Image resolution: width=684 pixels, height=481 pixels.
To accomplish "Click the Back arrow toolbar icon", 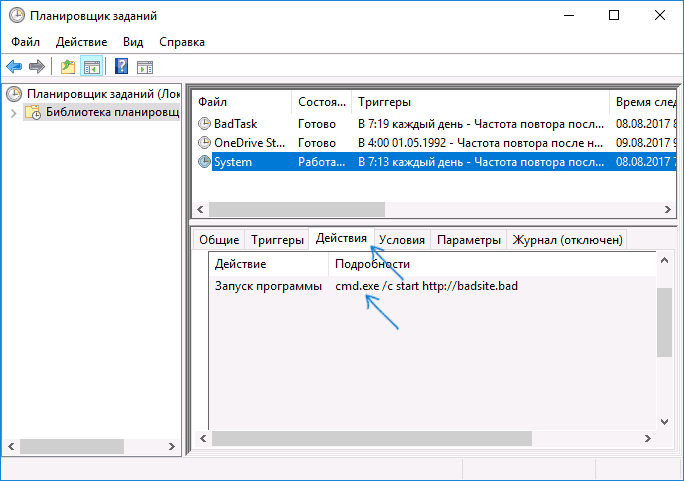I will 14,67.
